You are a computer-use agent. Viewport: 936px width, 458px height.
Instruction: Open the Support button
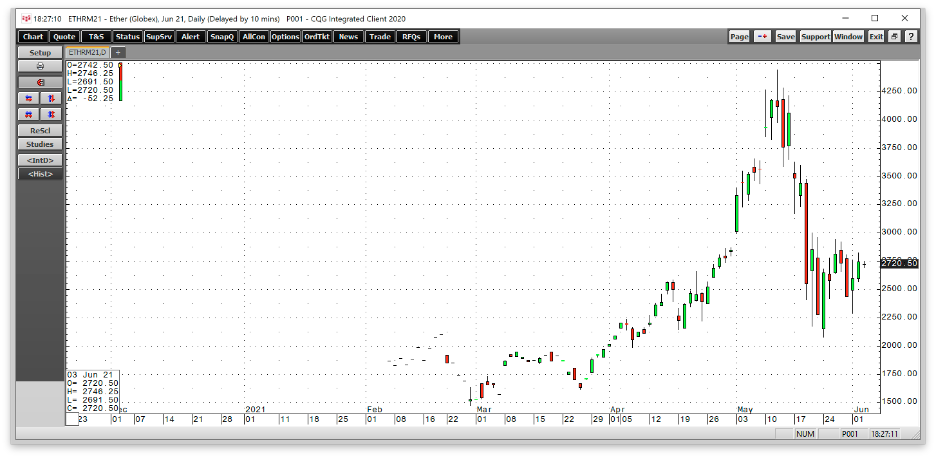[815, 36]
